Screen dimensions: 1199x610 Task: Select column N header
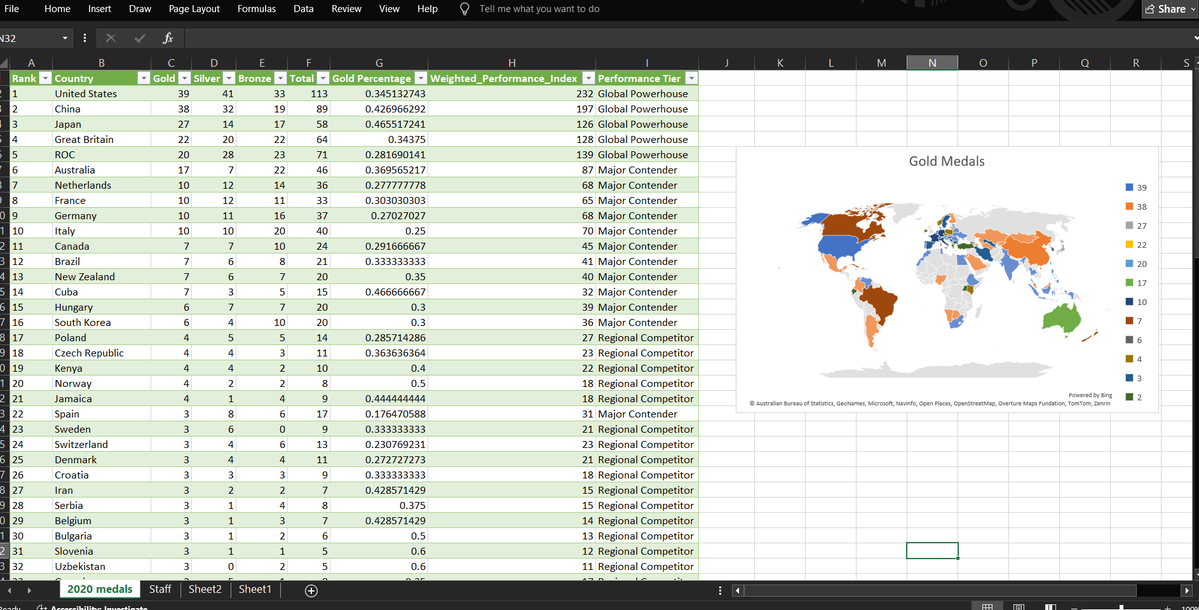point(932,63)
